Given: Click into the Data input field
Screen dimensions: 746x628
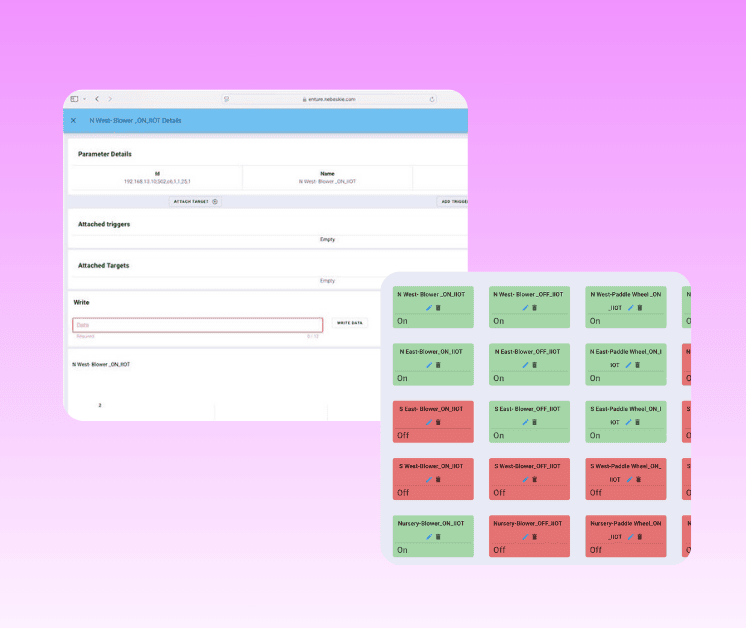Looking at the screenshot, I should click(x=197, y=325).
